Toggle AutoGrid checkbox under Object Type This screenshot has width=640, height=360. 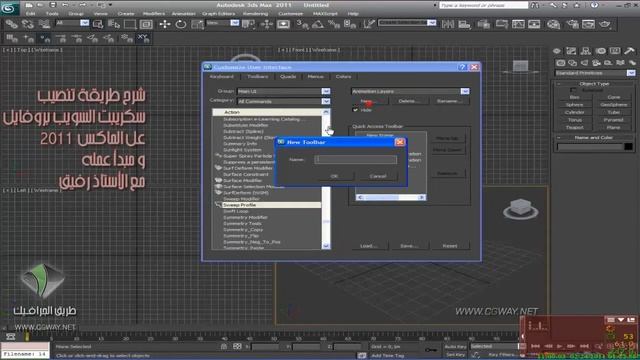(573, 90)
